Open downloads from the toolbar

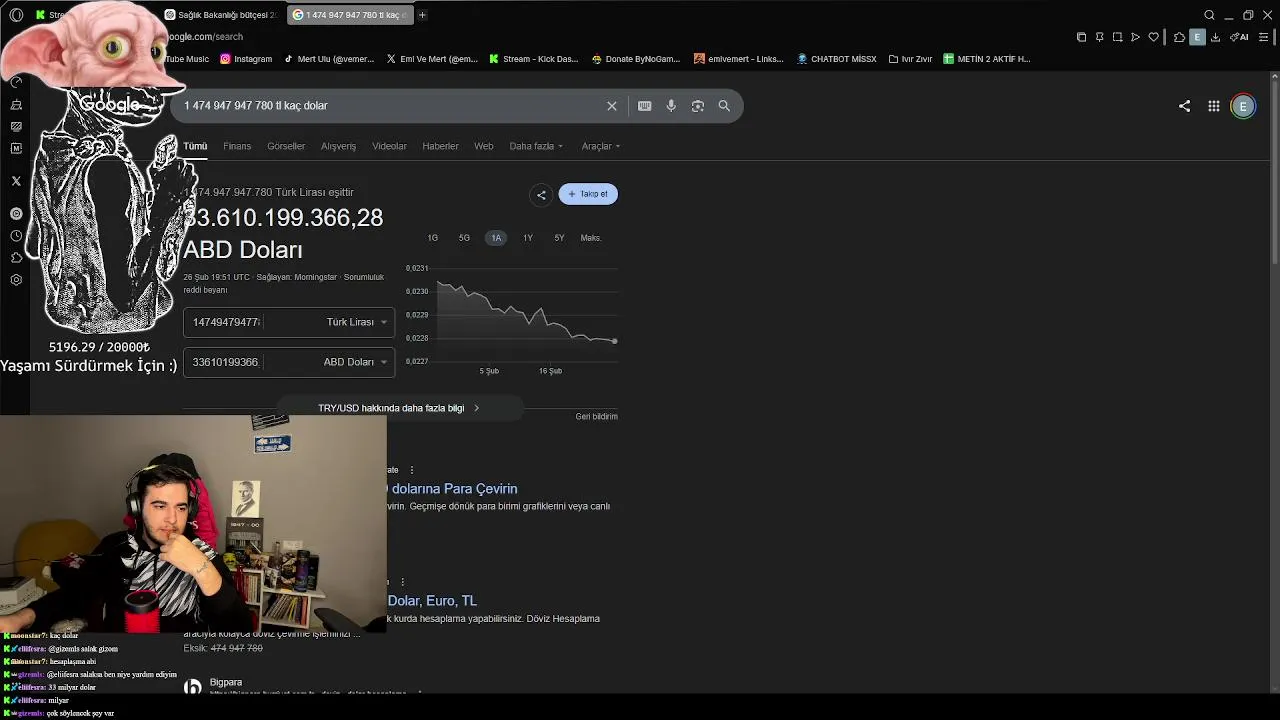click(x=1215, y=37)
